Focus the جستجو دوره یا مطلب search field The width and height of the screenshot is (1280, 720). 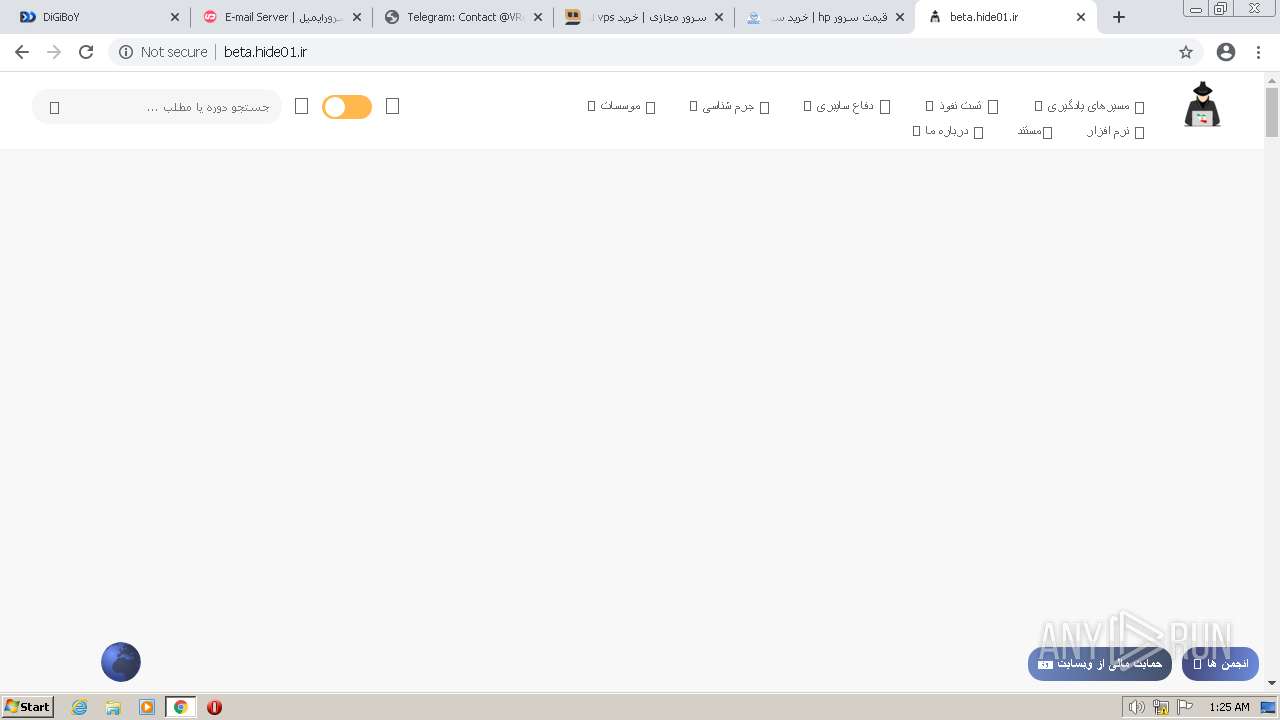coord(157,107)
